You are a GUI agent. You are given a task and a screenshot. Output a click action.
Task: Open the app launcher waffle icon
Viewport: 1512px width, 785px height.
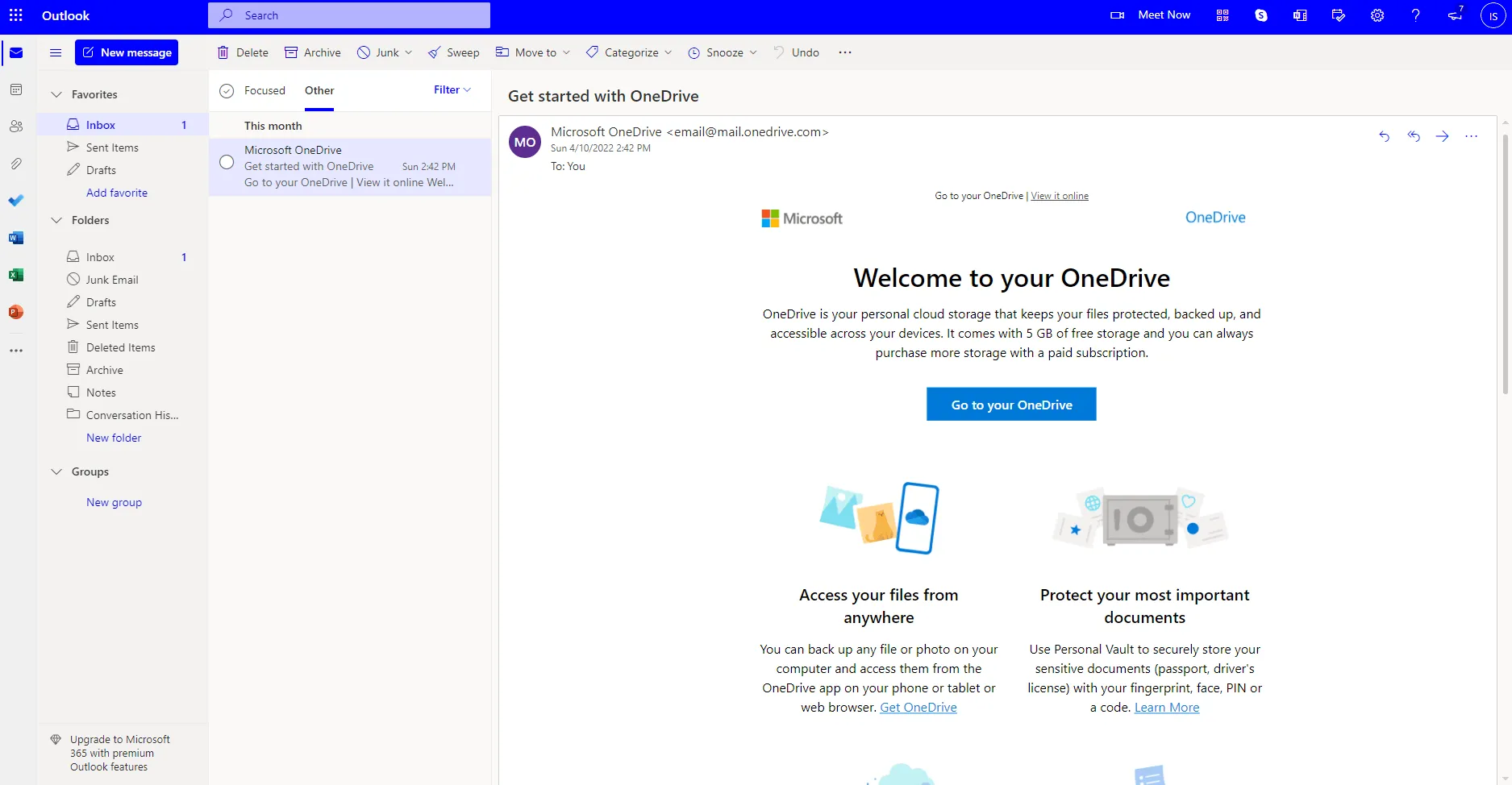pos(15,15)
